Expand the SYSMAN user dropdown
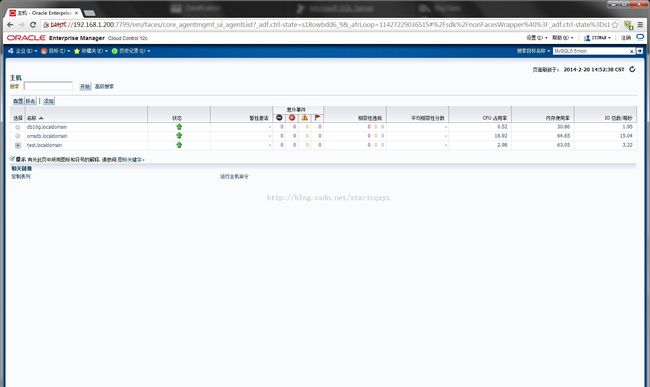650x387 pixels. click(597, 38)
